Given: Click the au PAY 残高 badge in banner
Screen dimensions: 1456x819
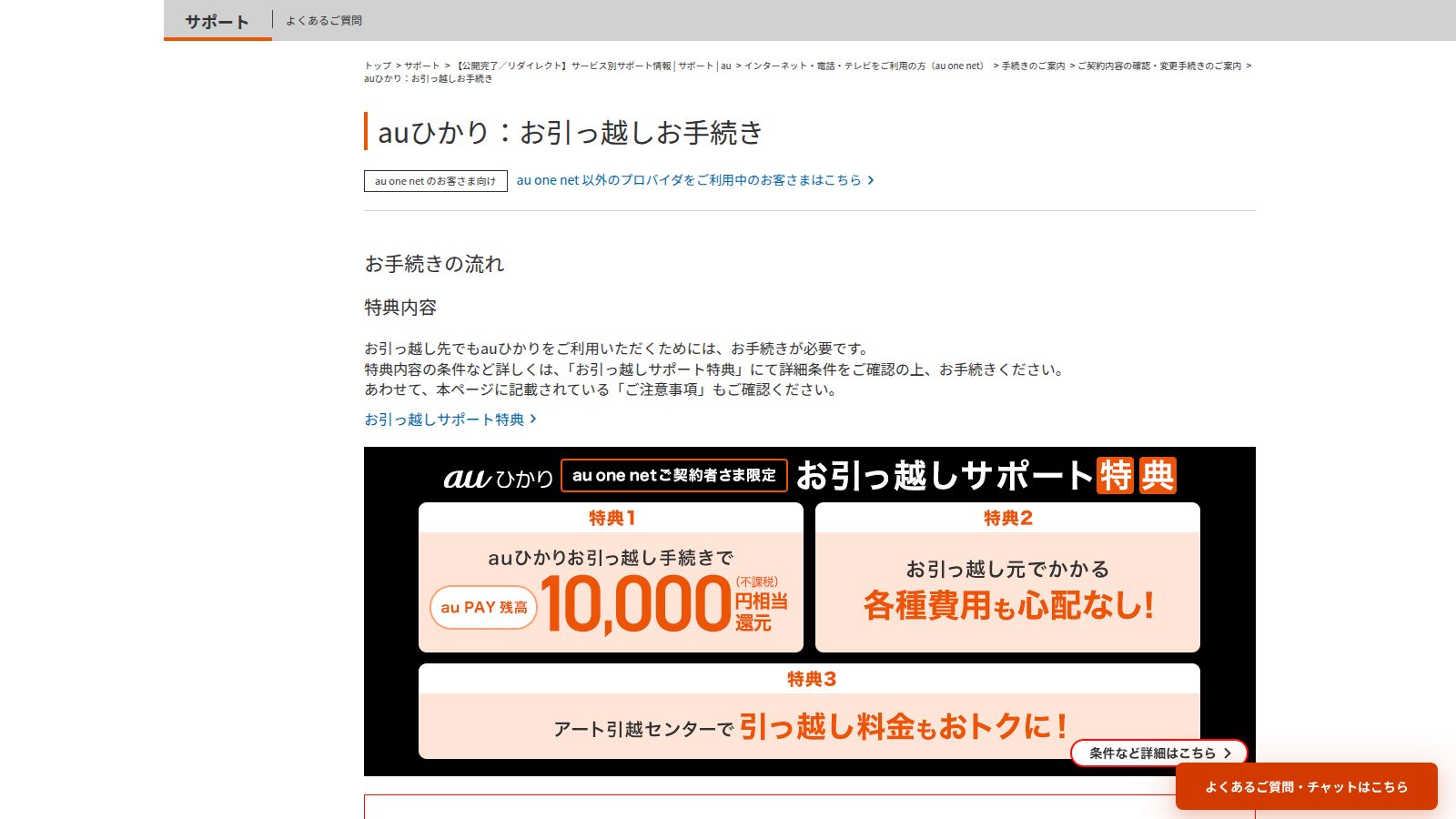Looking at the screenshot, I should 483,607.
